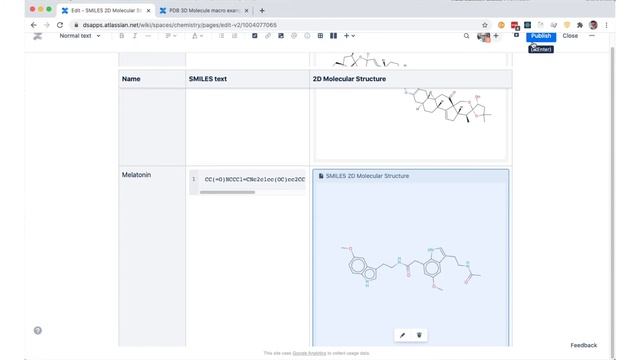Switch to PDB 3D Molecule macro tab
640x360 pixels.
(x=203, y=11)
